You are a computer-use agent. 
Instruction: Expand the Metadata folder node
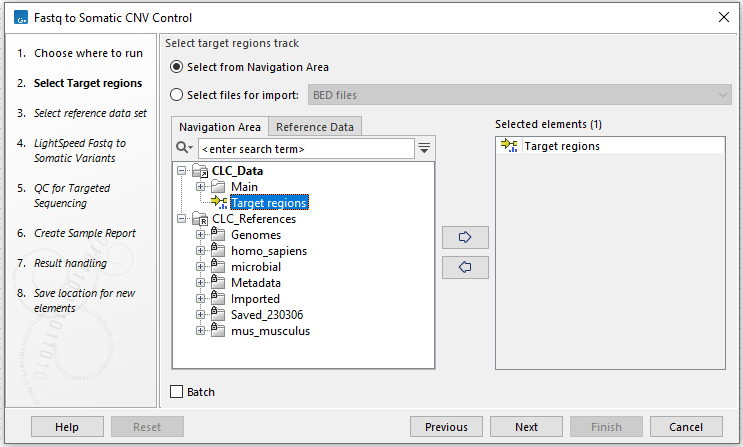pos(200,283)
